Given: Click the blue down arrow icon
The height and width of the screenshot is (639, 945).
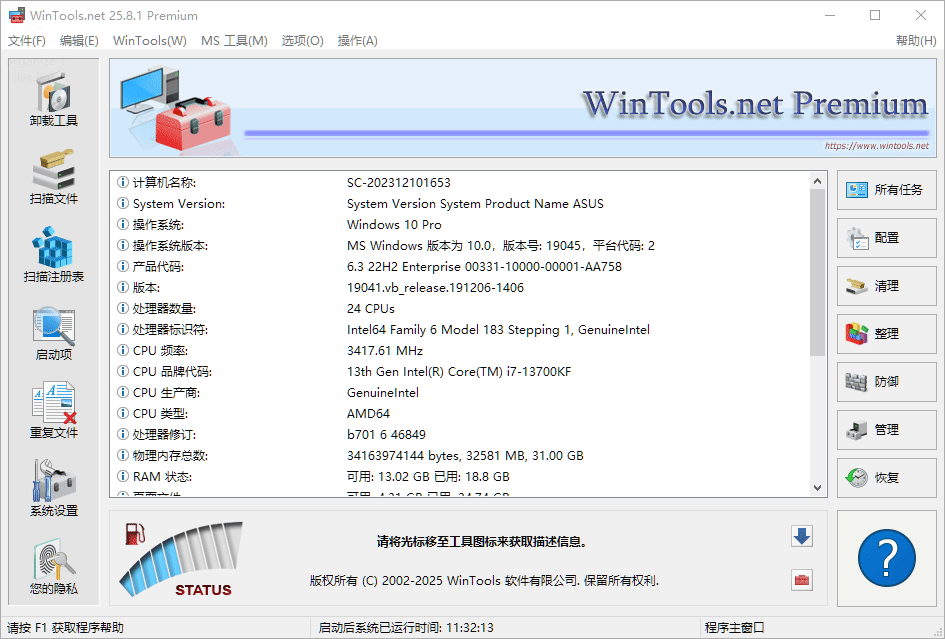Looking at the screenshot, I should click(802, 536).
